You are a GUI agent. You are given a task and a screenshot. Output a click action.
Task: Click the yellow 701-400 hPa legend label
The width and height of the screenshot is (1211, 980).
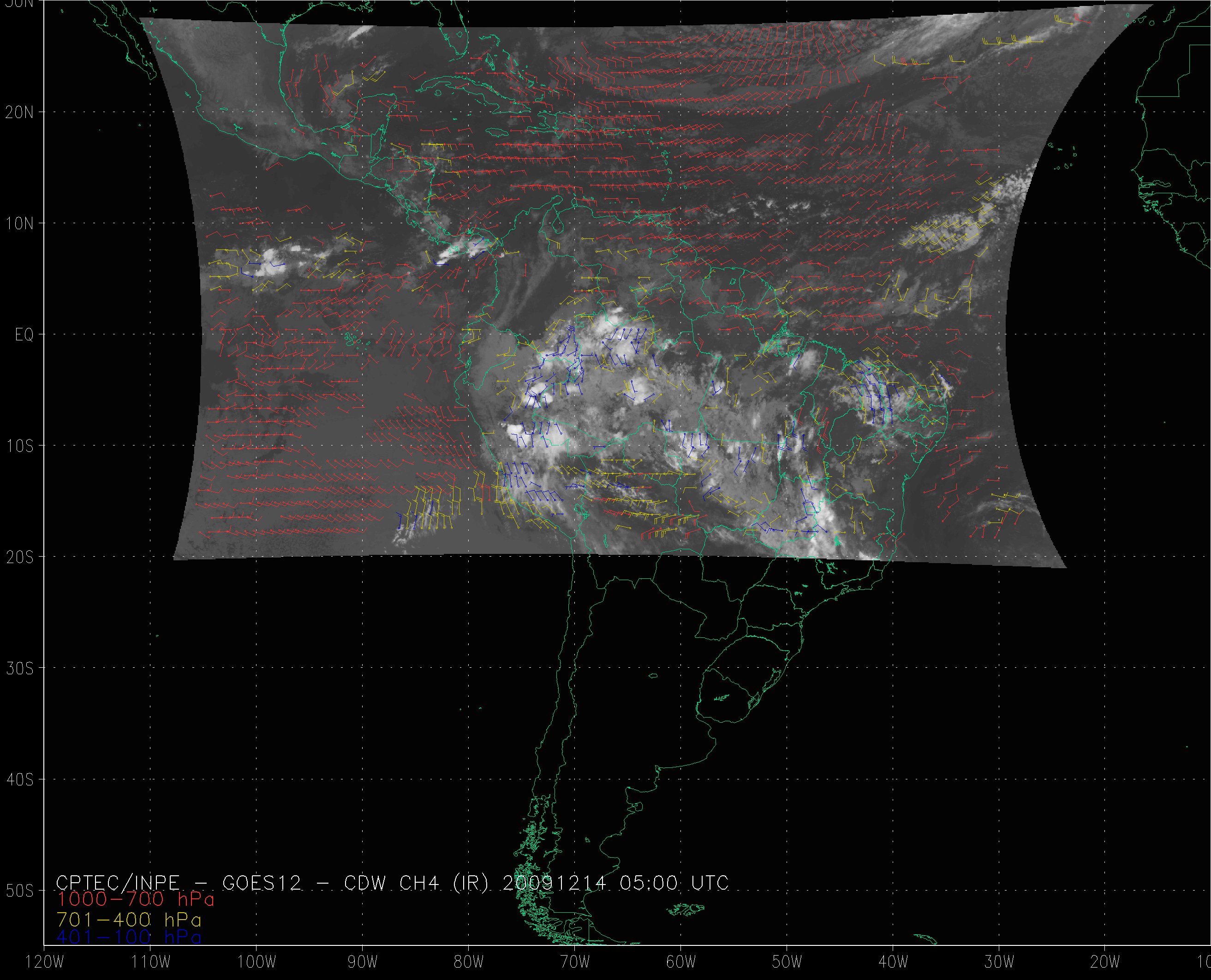pyautogui.click(x=129, y=919)
